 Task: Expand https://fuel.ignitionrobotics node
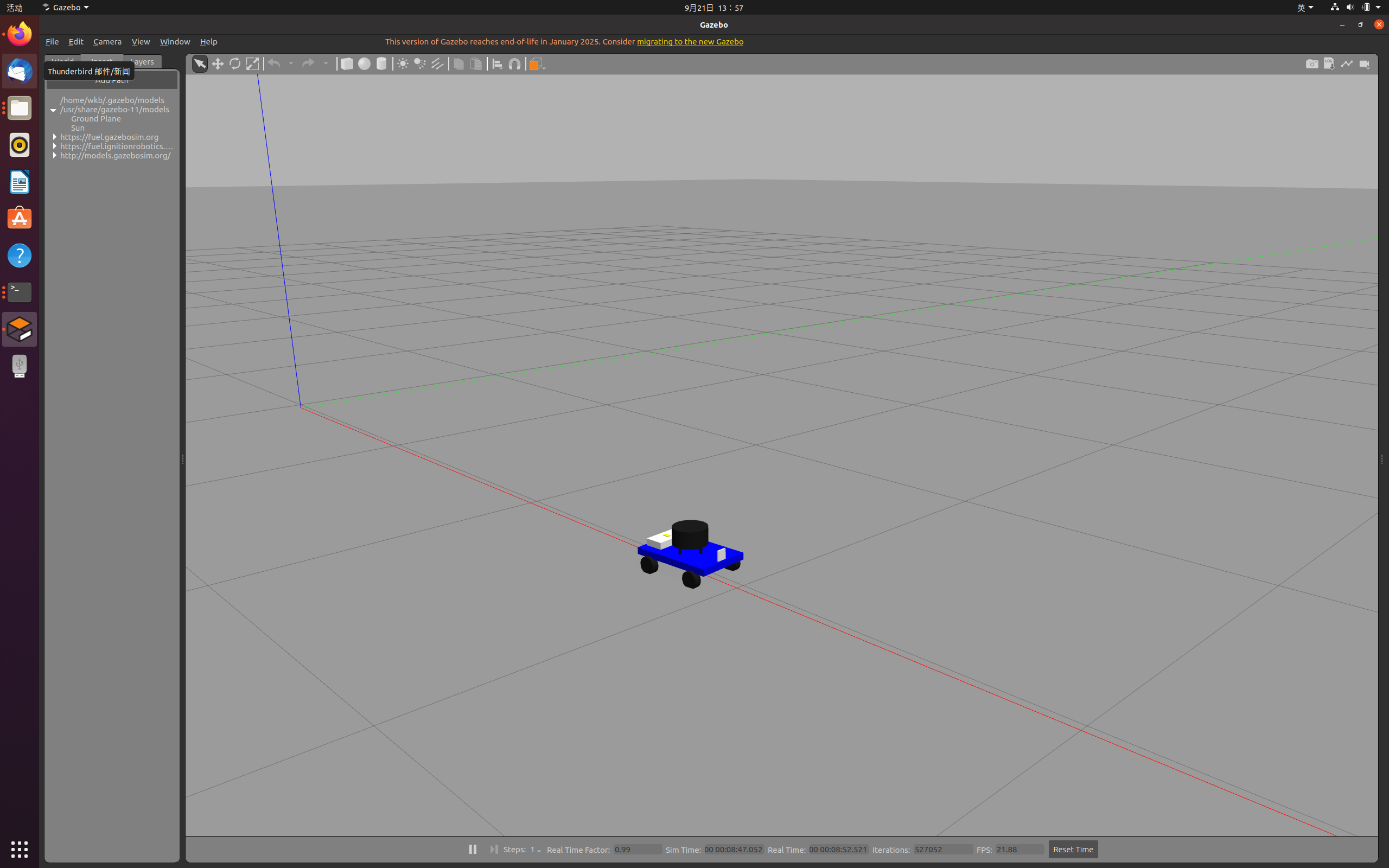[x=54, y=146]
